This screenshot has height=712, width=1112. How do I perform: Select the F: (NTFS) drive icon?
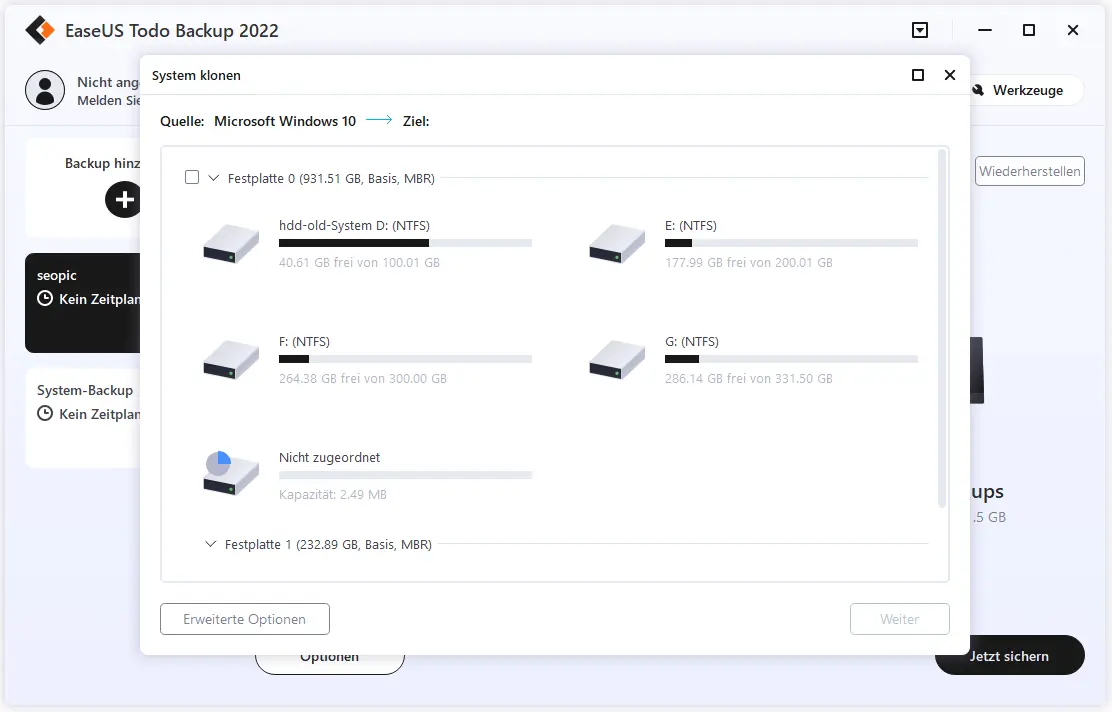(230, 360)
